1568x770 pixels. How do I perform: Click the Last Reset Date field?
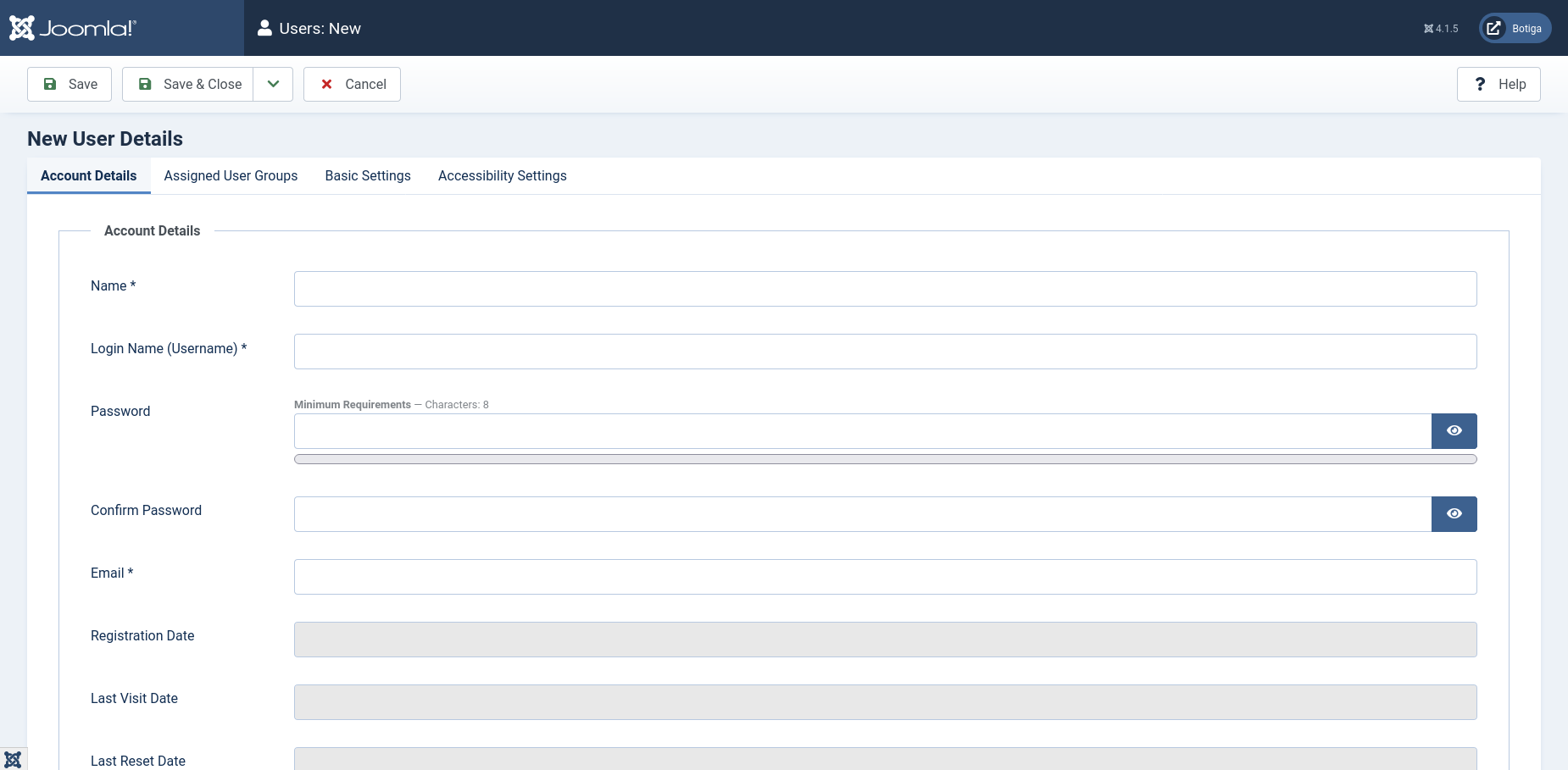[x=885, y=759]
